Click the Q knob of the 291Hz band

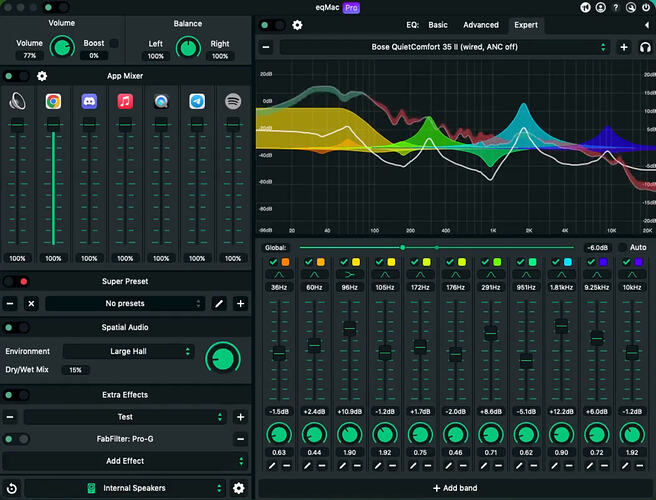[491, 434]
